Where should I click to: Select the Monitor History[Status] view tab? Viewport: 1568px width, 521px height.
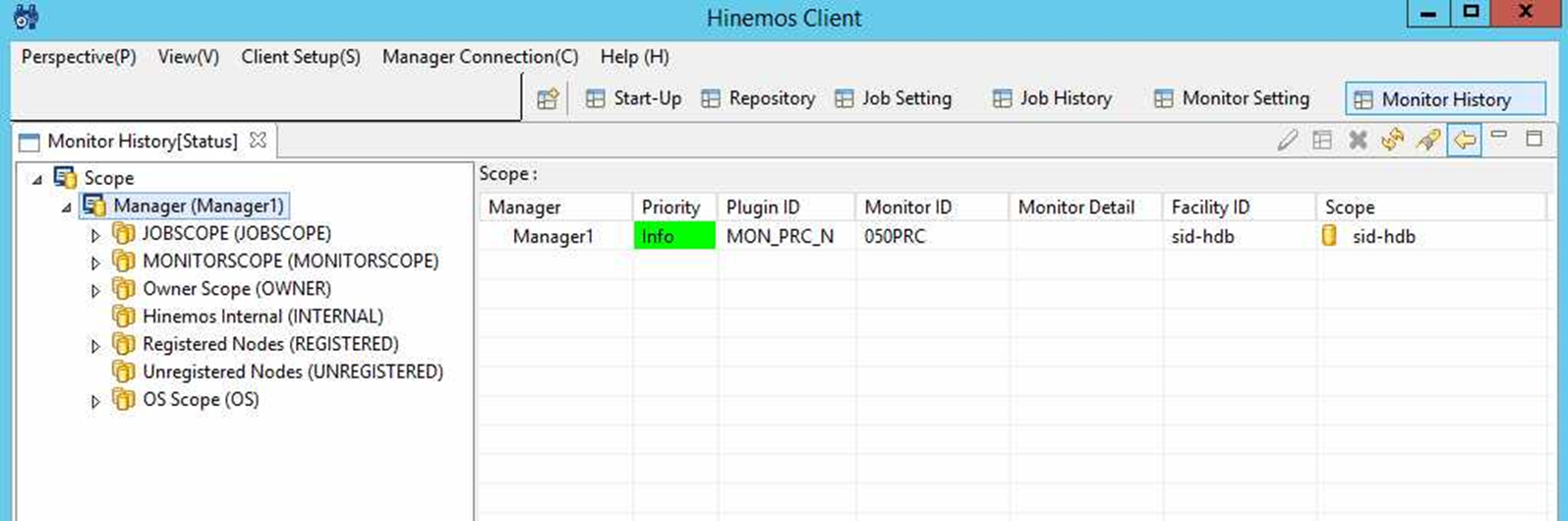(x=143, y=141)
